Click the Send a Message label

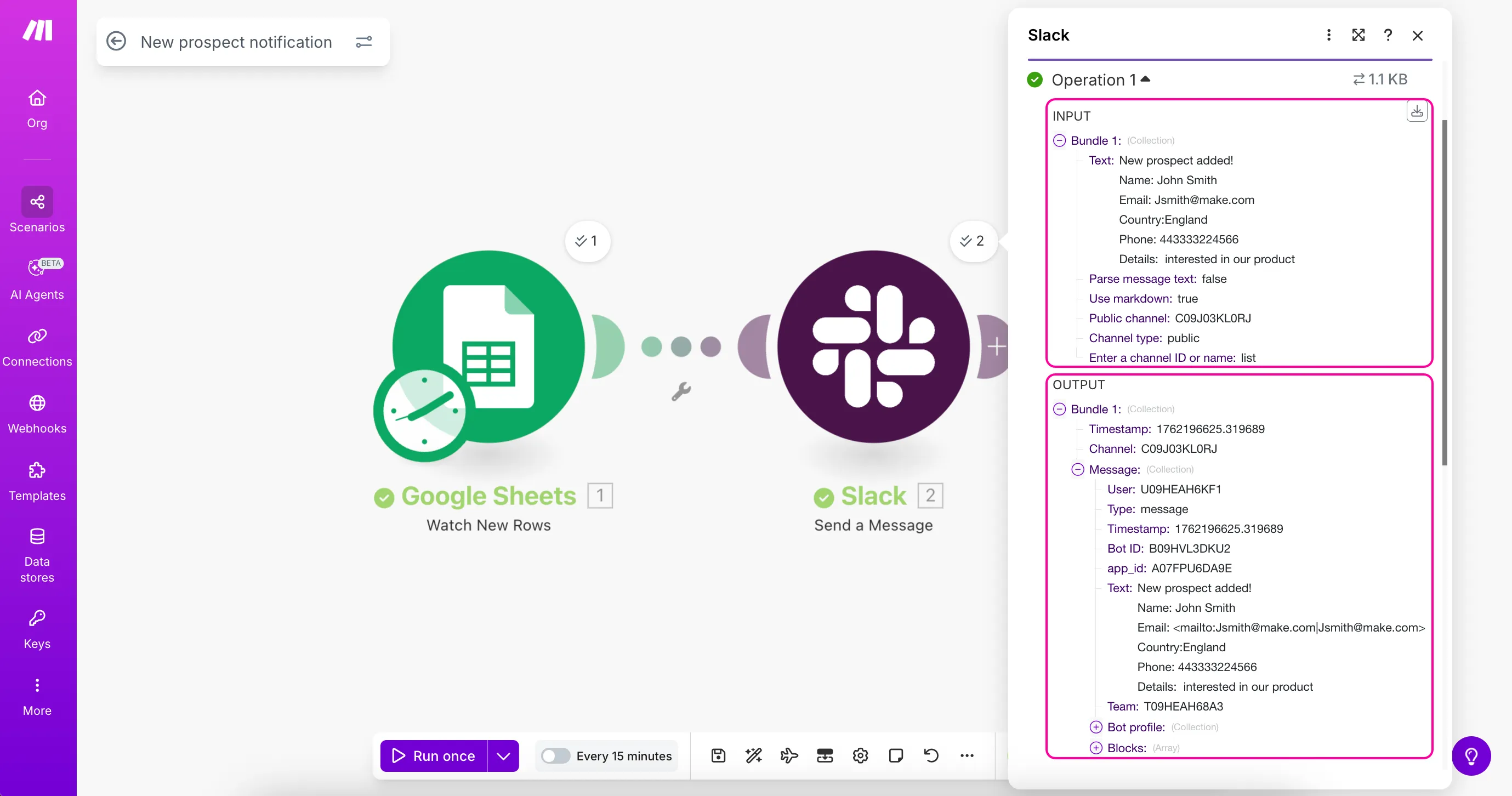coord(873,525)
